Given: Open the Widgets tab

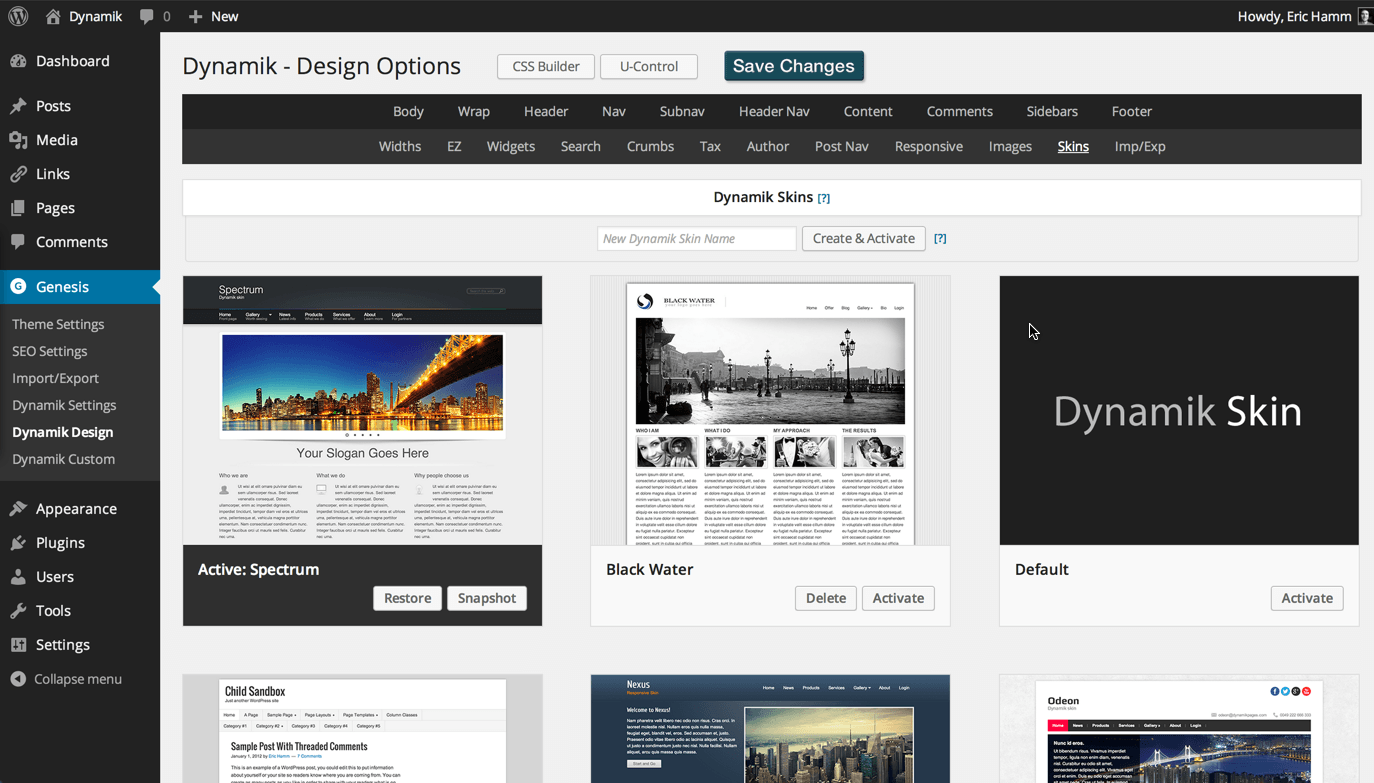Looking at the screenshot, I should tap(511, 146).
